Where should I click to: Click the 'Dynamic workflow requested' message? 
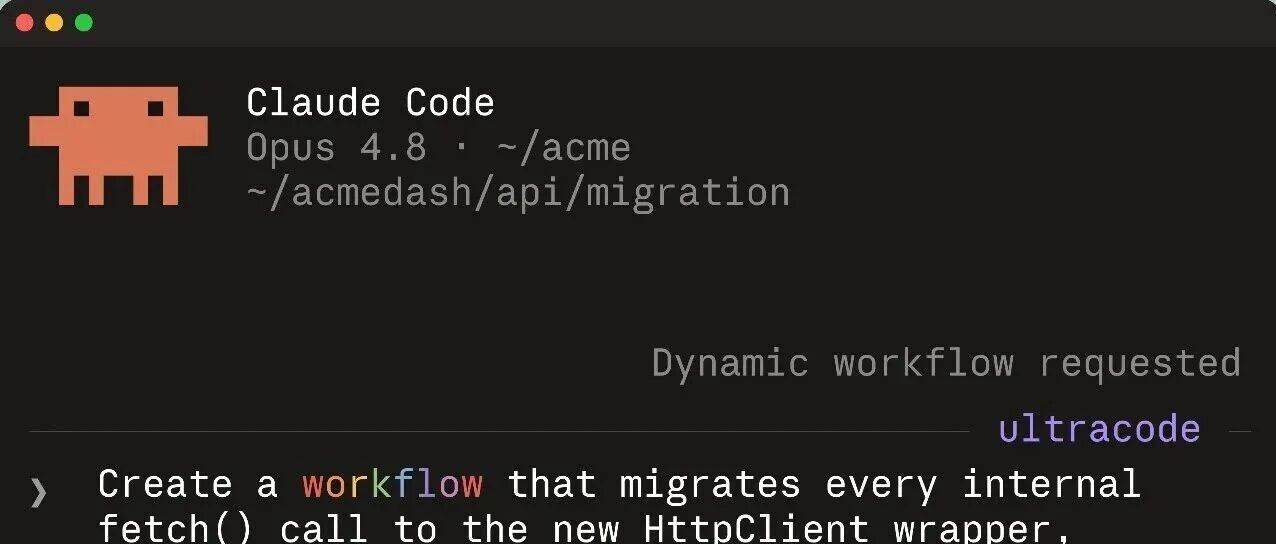[946, 362]
